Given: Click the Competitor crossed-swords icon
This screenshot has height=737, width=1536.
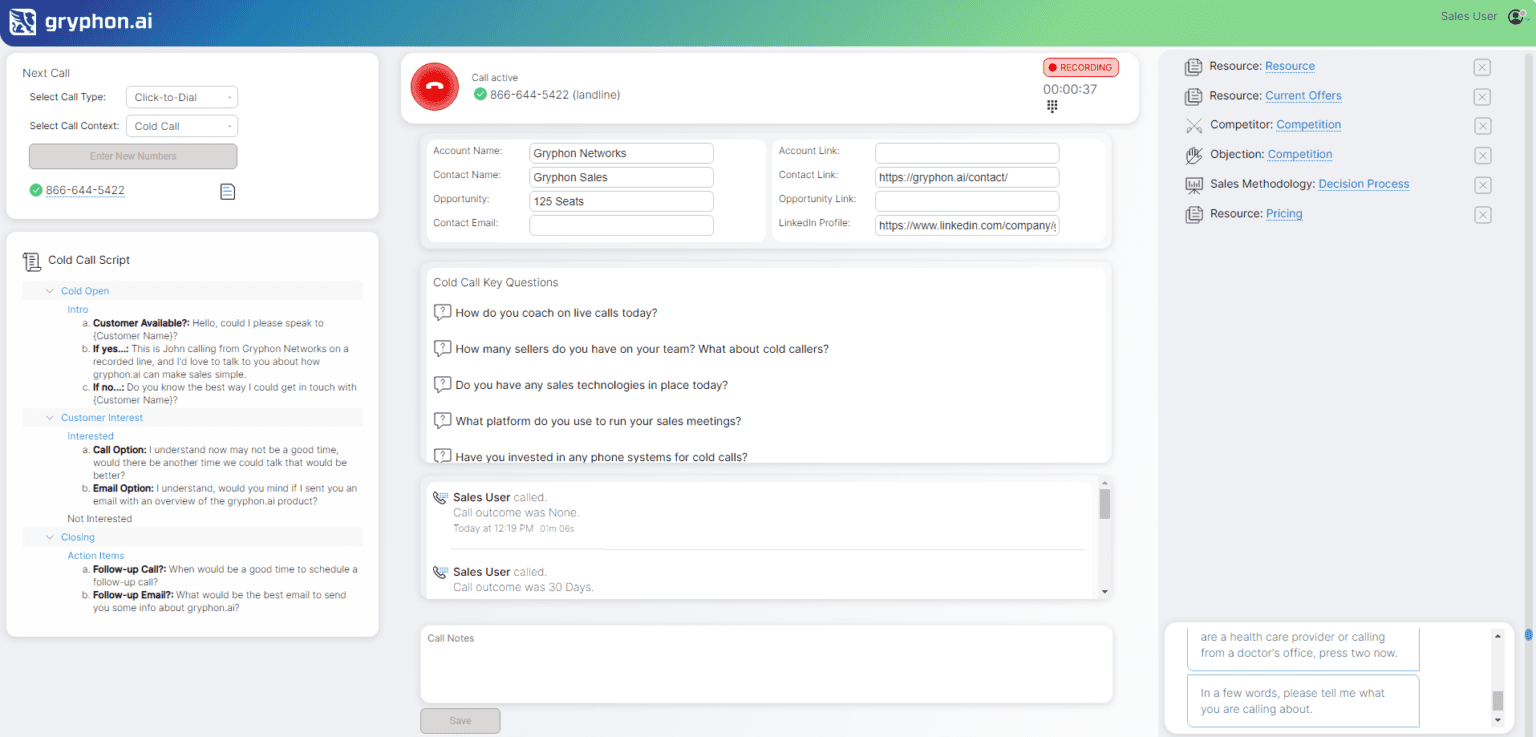Looking at the screenshot, I should 1193,126.
